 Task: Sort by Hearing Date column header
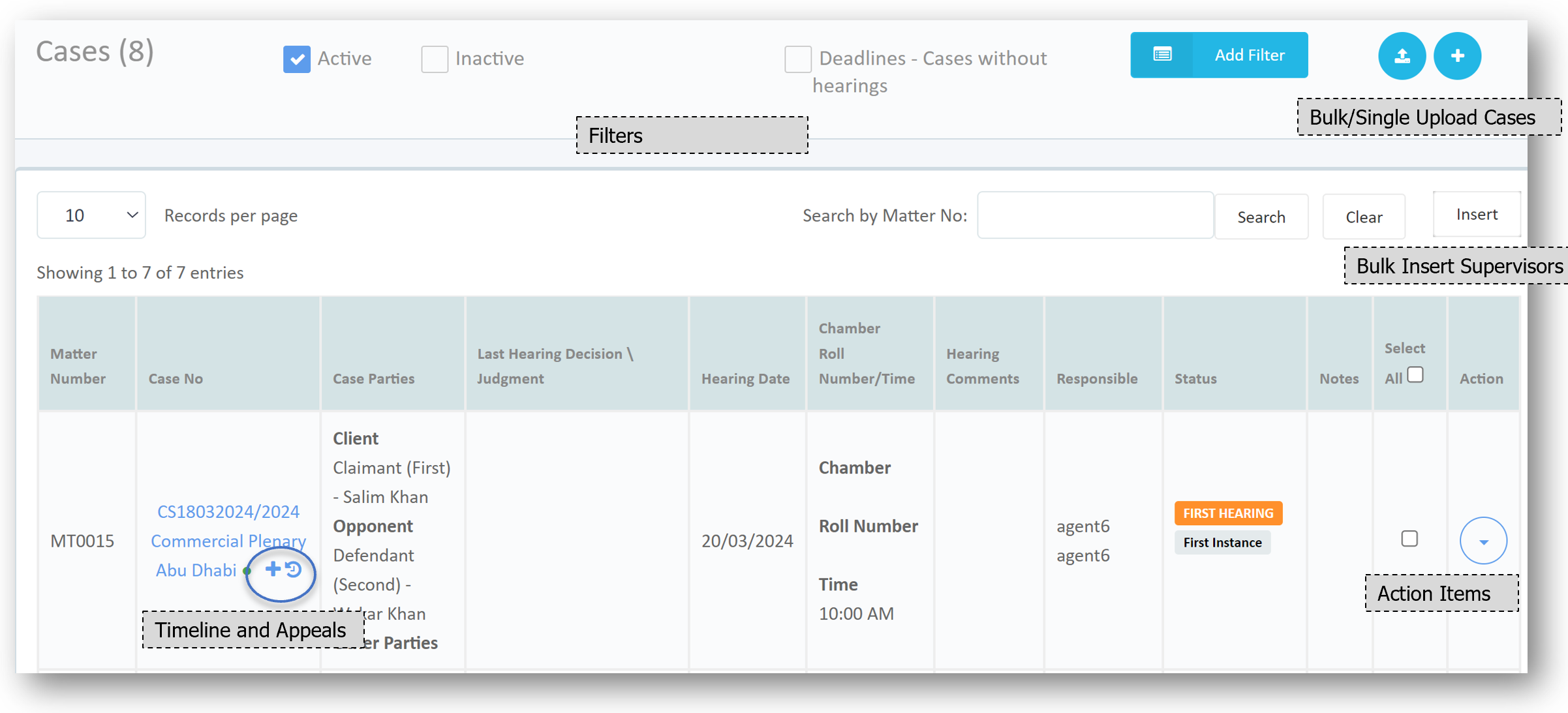745,378
